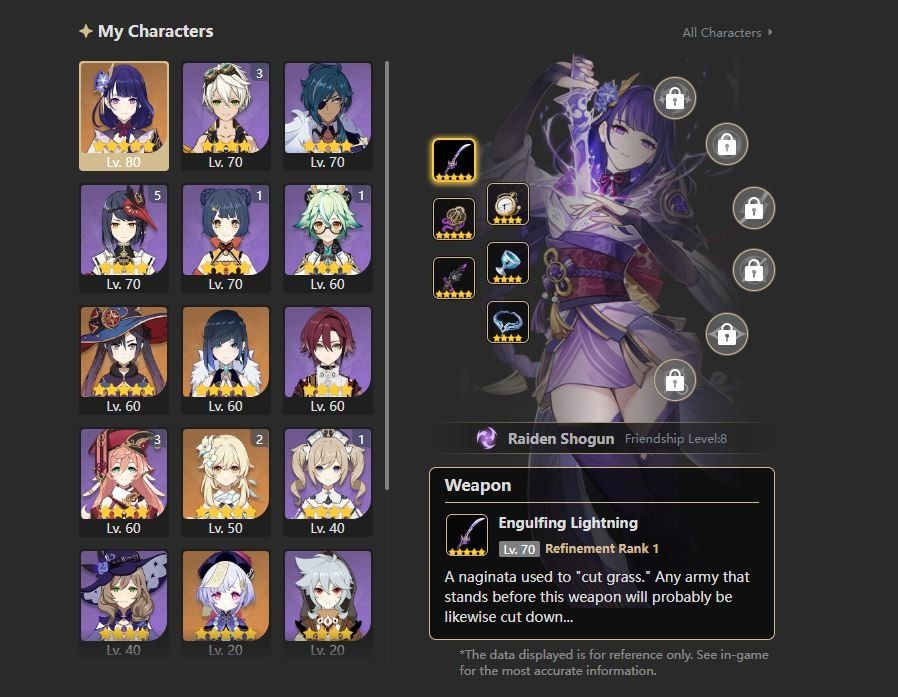This screenshot has width=898, height=697.
Task: Click the weapon icon in Weapon panel
Action: pos(467,535)
